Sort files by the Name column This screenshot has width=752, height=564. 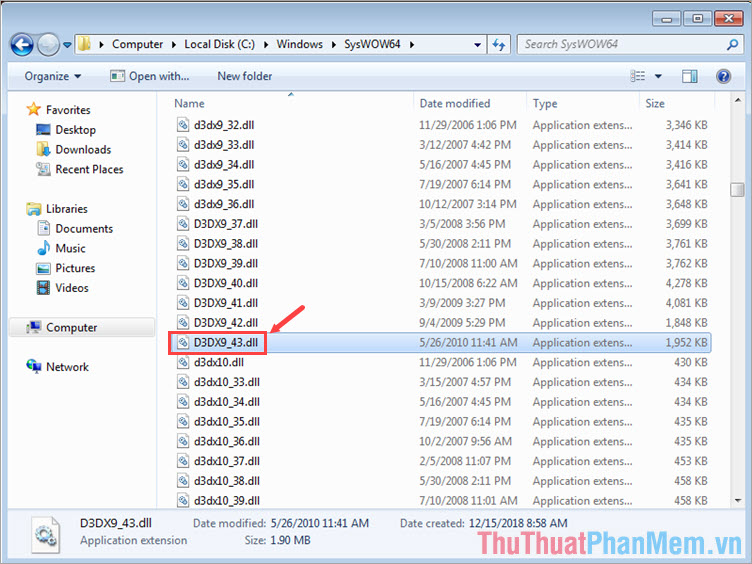[x=189, y=104]
